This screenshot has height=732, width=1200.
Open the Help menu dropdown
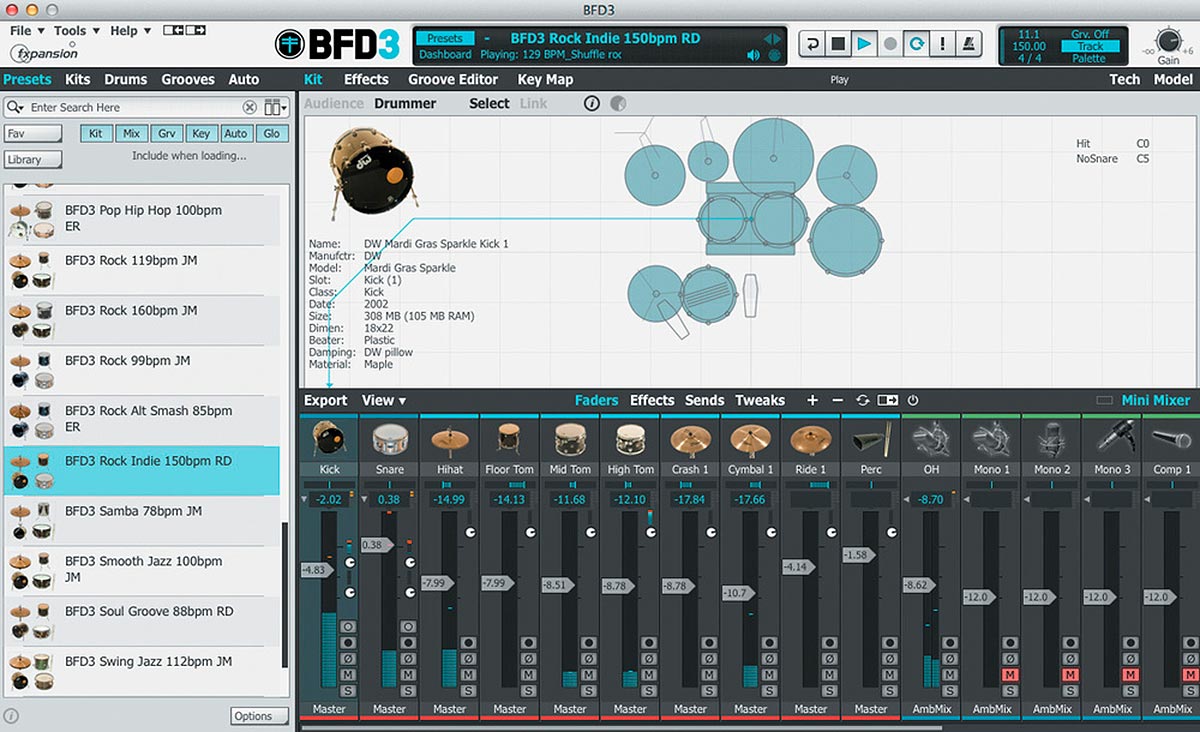[130, 31]
